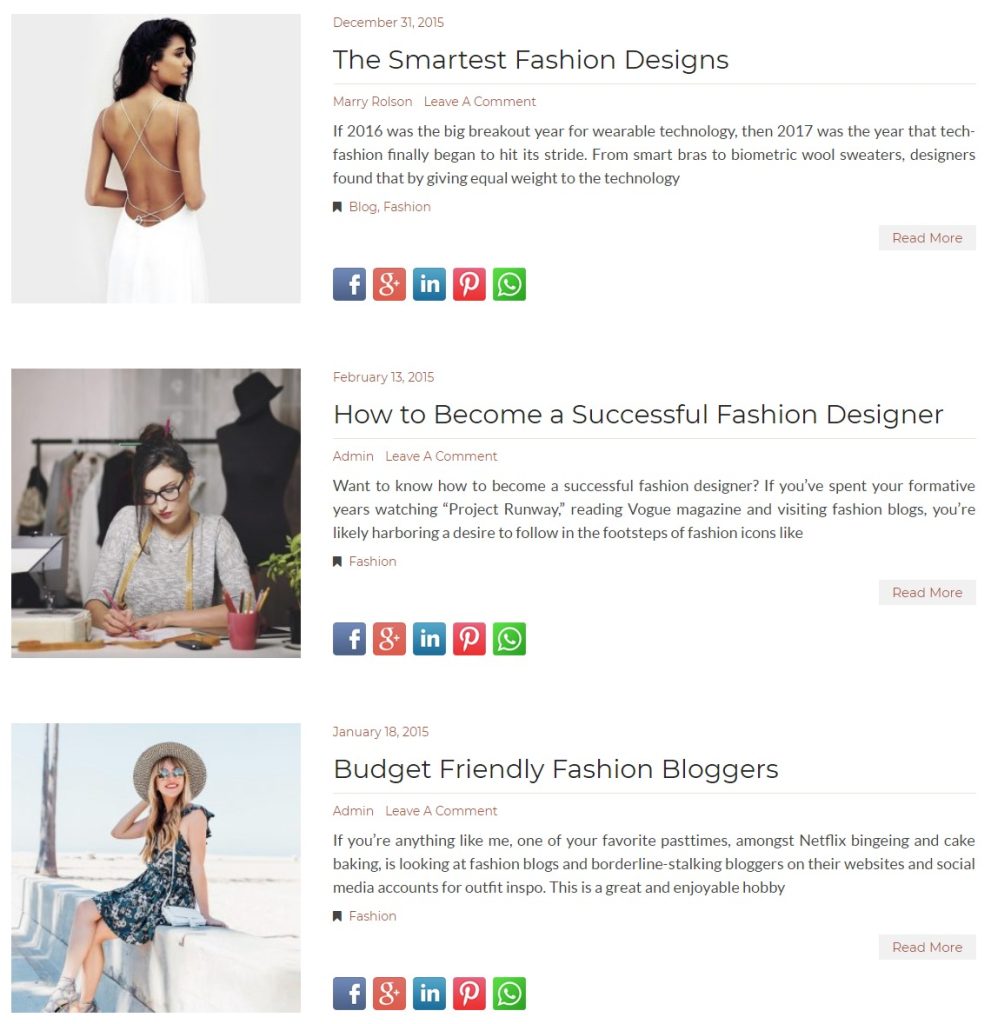Viewport: 991px width, 1024px height.
Task: Open The Smartest Fashion Designs post title
Action: click(530, 59)
